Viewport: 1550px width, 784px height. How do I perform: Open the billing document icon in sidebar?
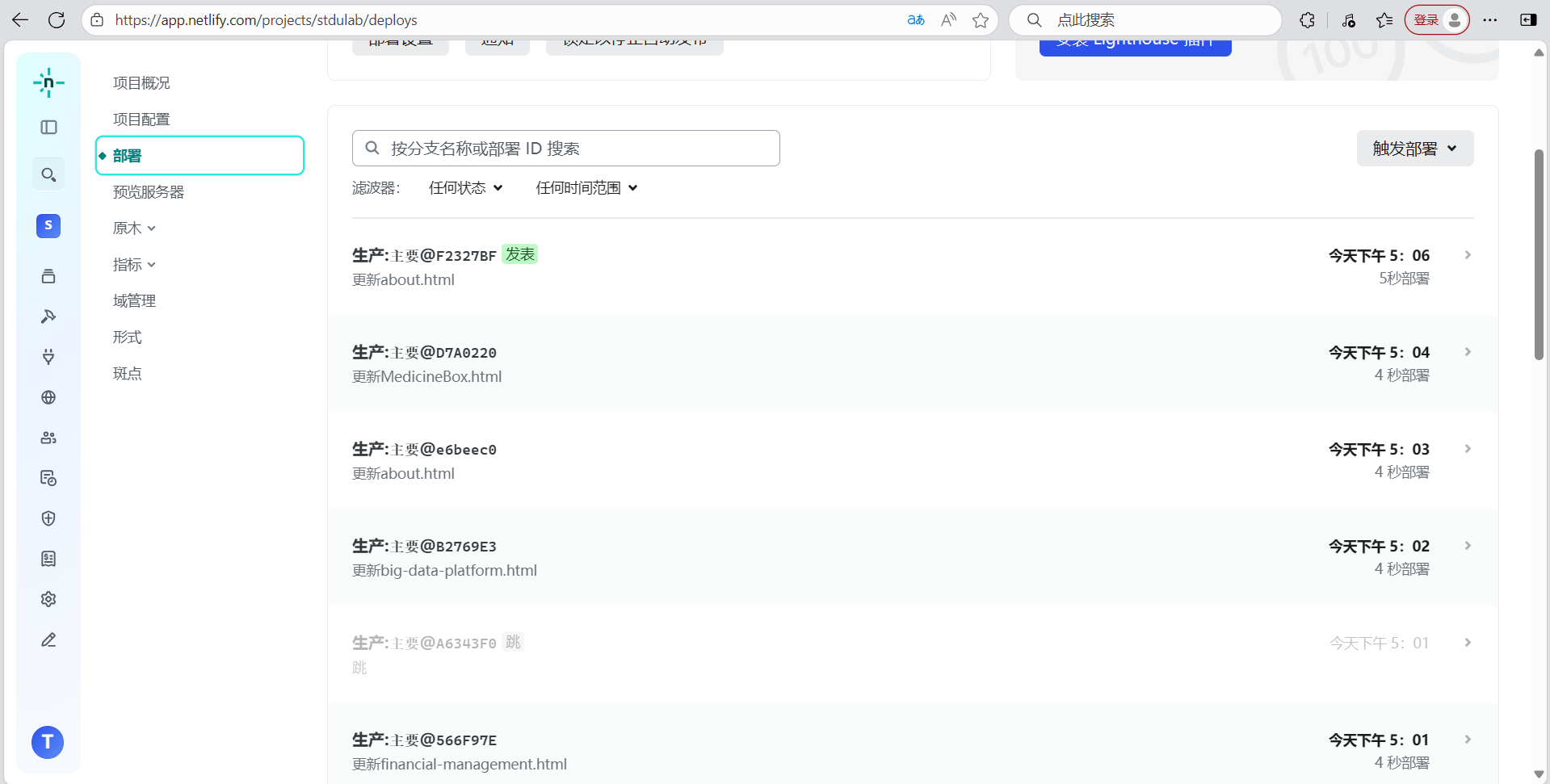(x=48, y=559)
